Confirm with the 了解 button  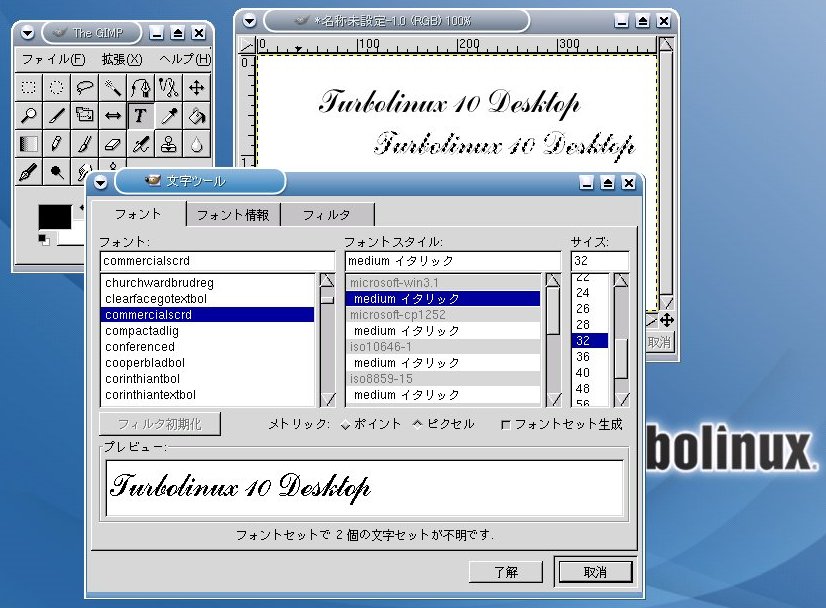click(506, 572)
